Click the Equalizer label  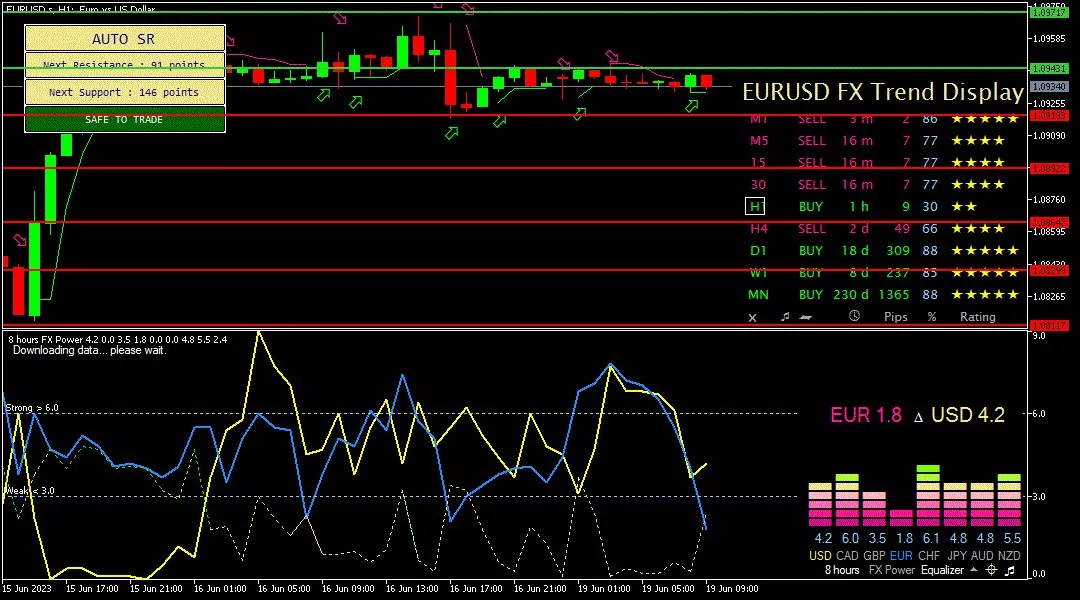coord(942,570)
